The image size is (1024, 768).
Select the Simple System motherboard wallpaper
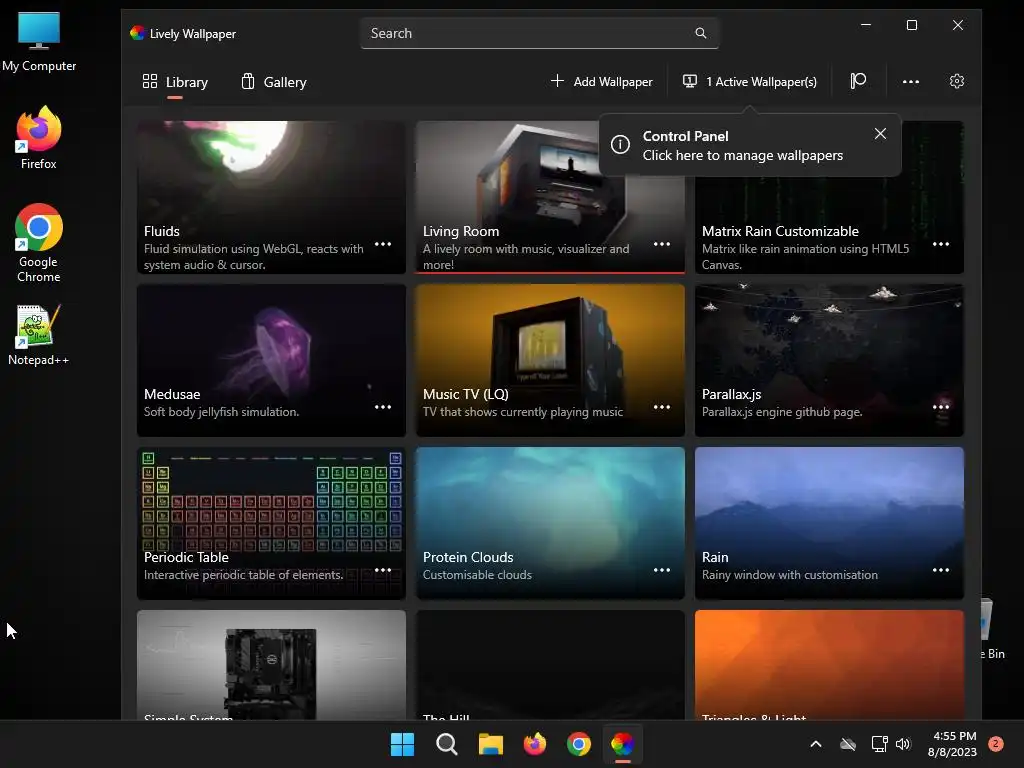coord(271,665)
